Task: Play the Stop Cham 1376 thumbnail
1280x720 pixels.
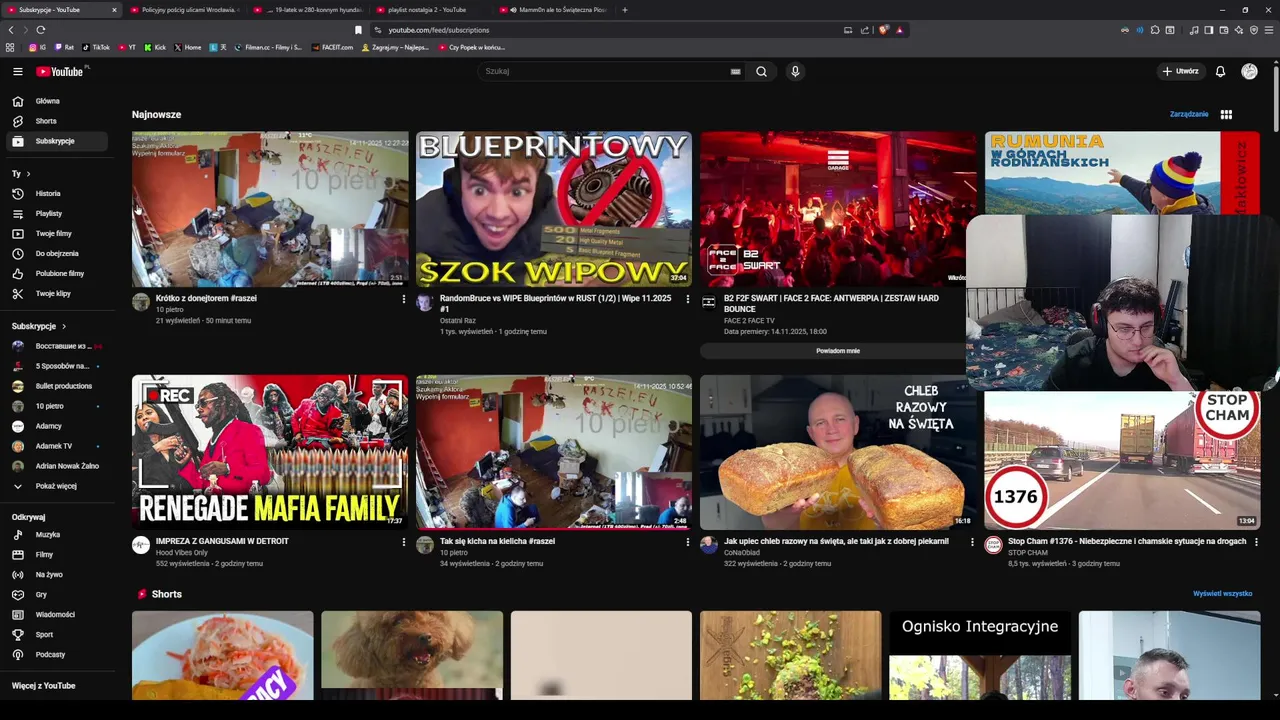Action: click(1122, 461)
